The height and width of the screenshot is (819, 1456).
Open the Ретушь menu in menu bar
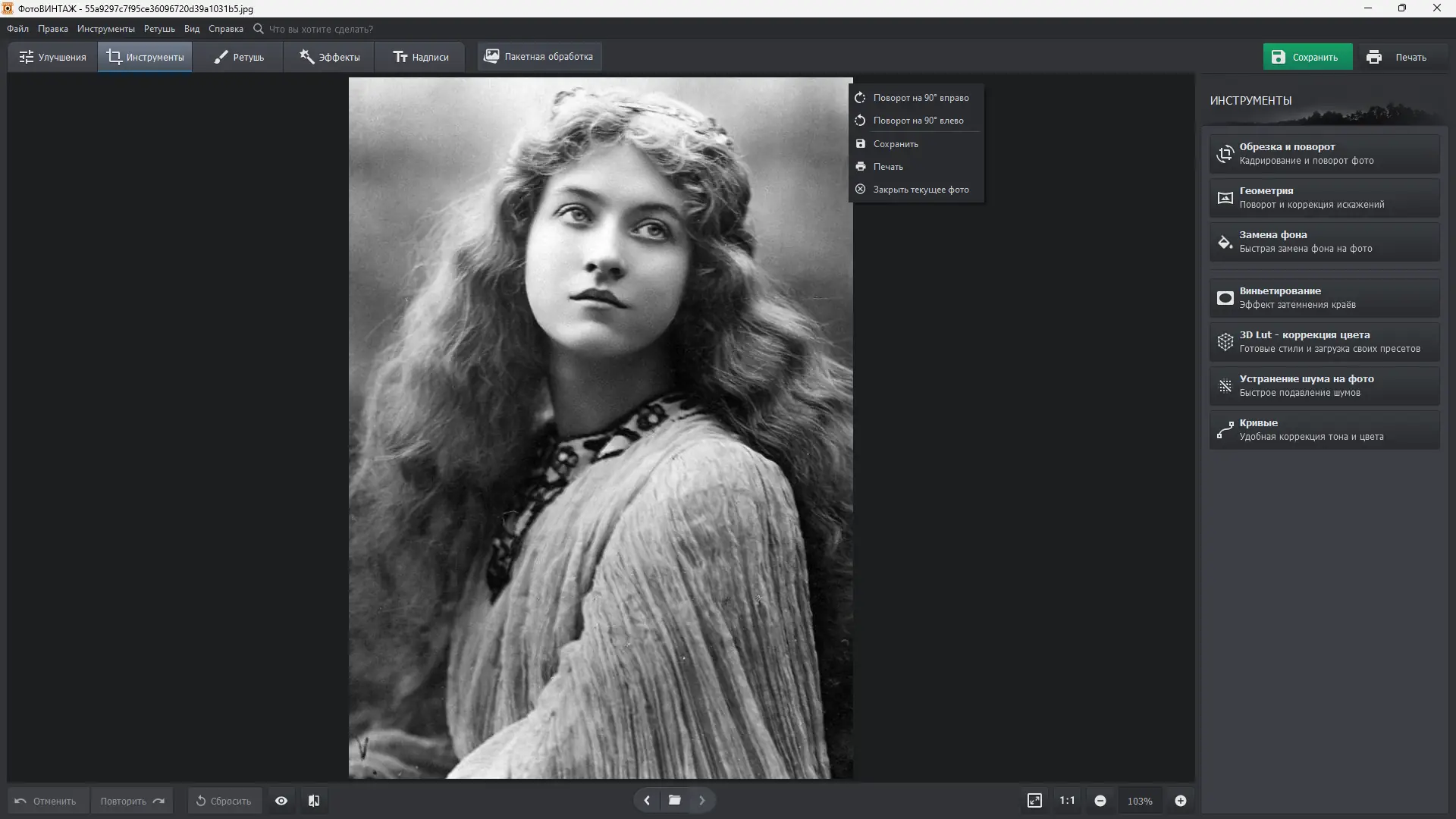159,29
